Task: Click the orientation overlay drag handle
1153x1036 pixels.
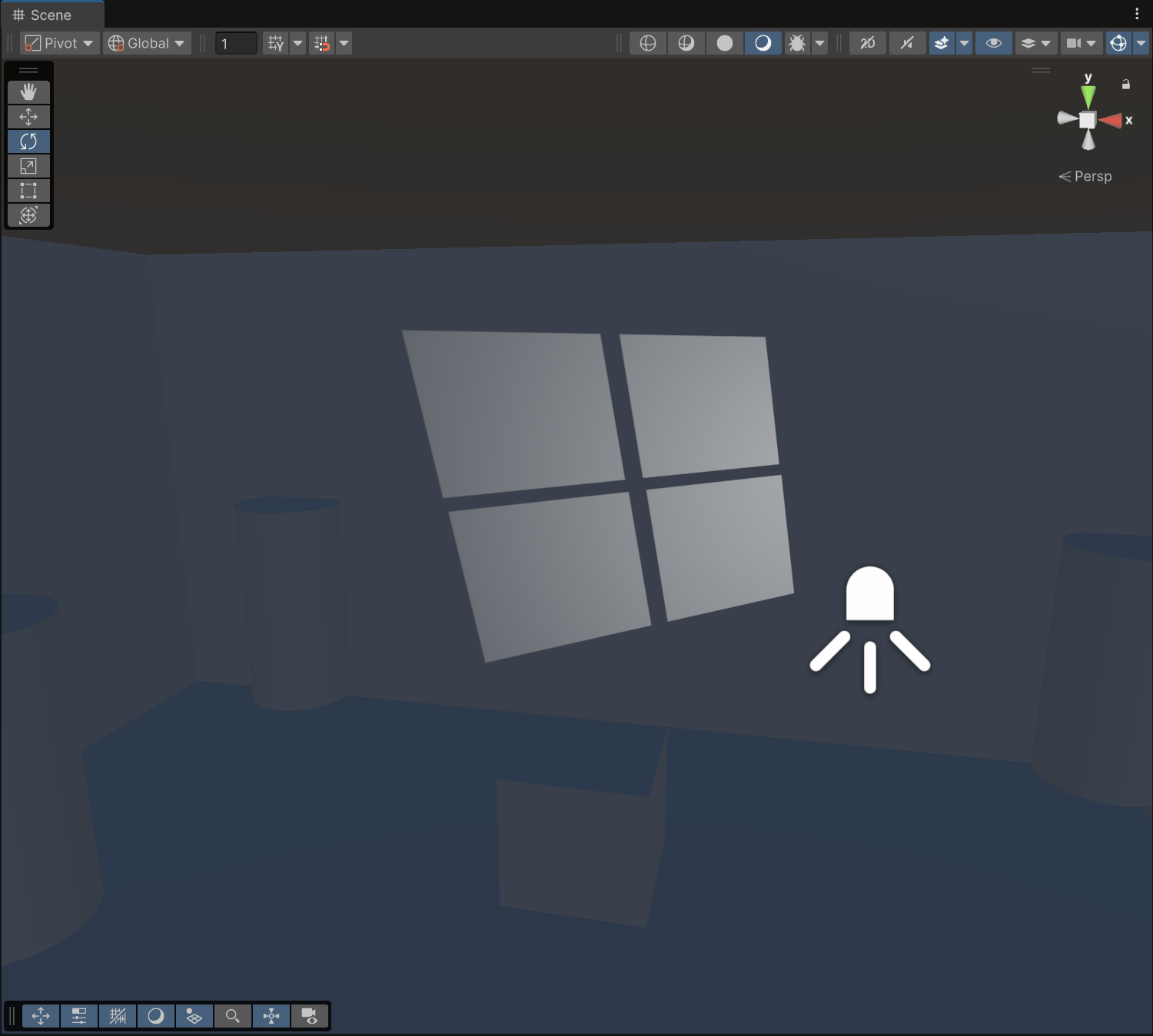Action: click(1041, 70)
